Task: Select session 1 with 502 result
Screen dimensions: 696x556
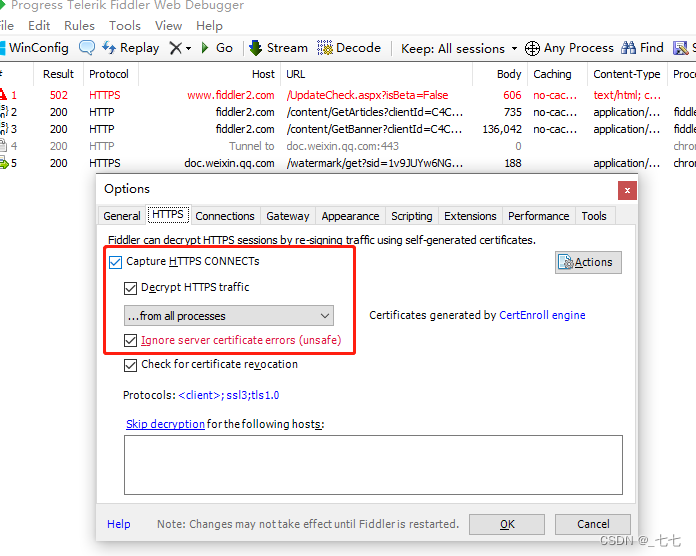Action: click(x=348, y=95)
